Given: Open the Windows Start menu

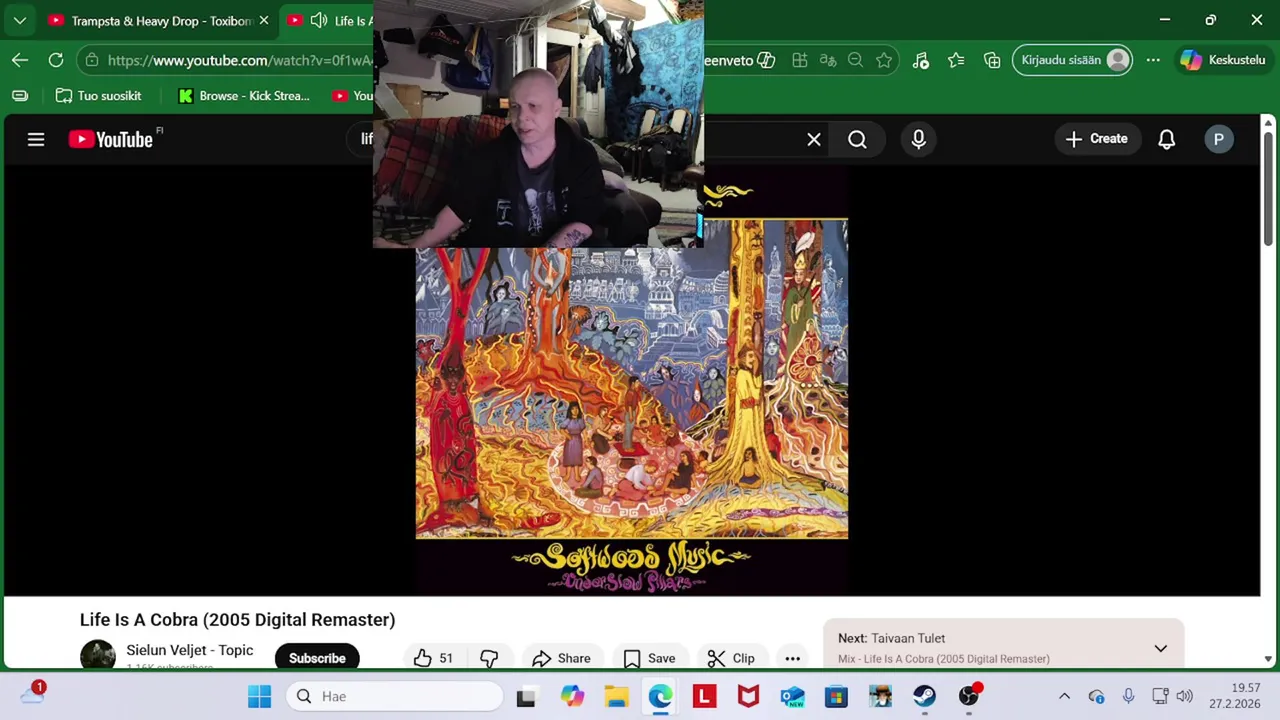Looking at the screenshot, I should click(259, 696).
